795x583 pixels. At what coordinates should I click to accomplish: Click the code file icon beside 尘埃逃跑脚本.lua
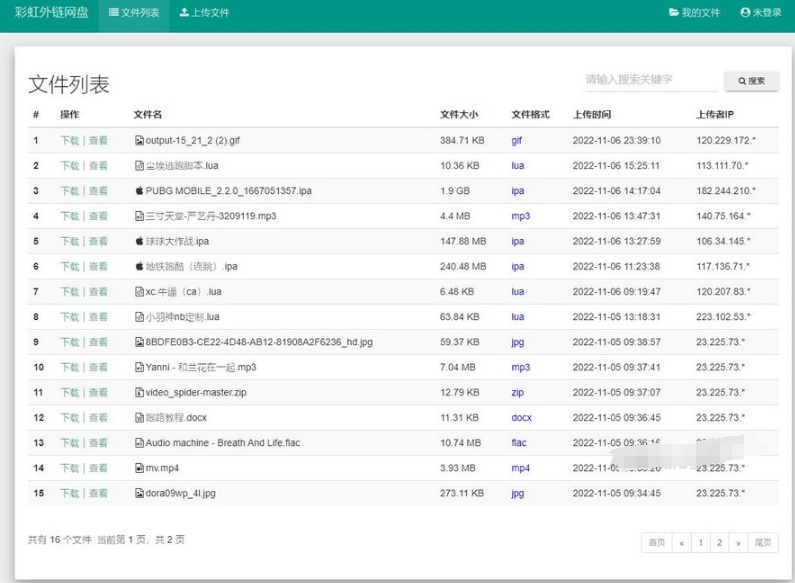[x=139, y=165]
